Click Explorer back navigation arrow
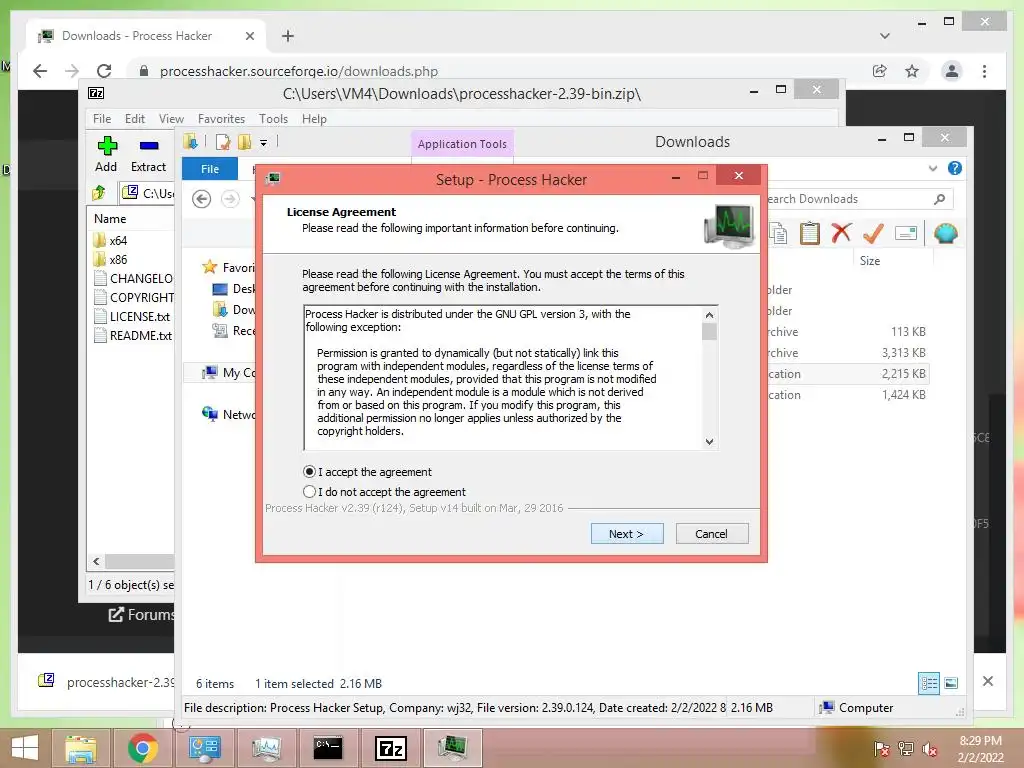1024x768 pixels. coord(202,199)
